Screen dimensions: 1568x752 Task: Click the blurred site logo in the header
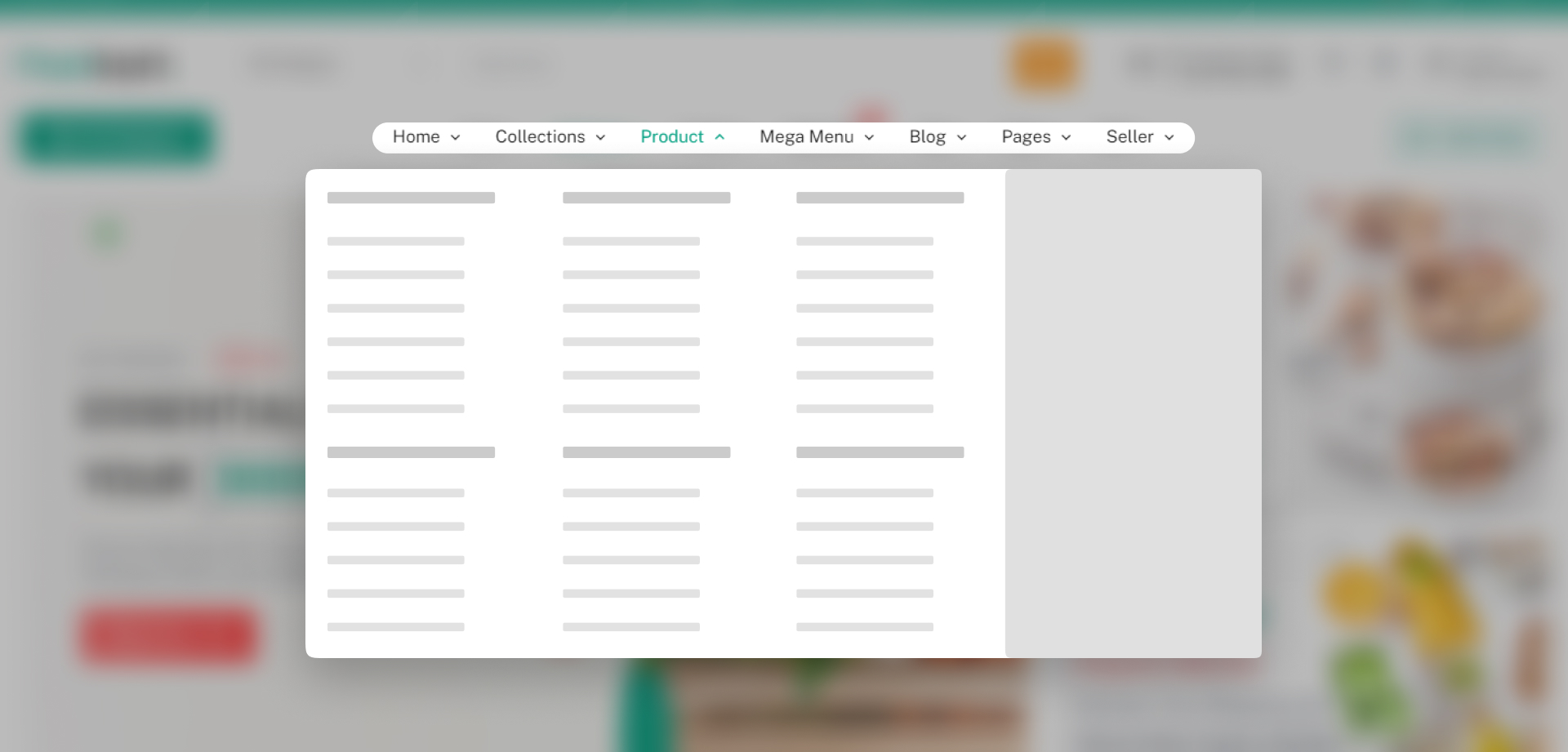(94, 65)
